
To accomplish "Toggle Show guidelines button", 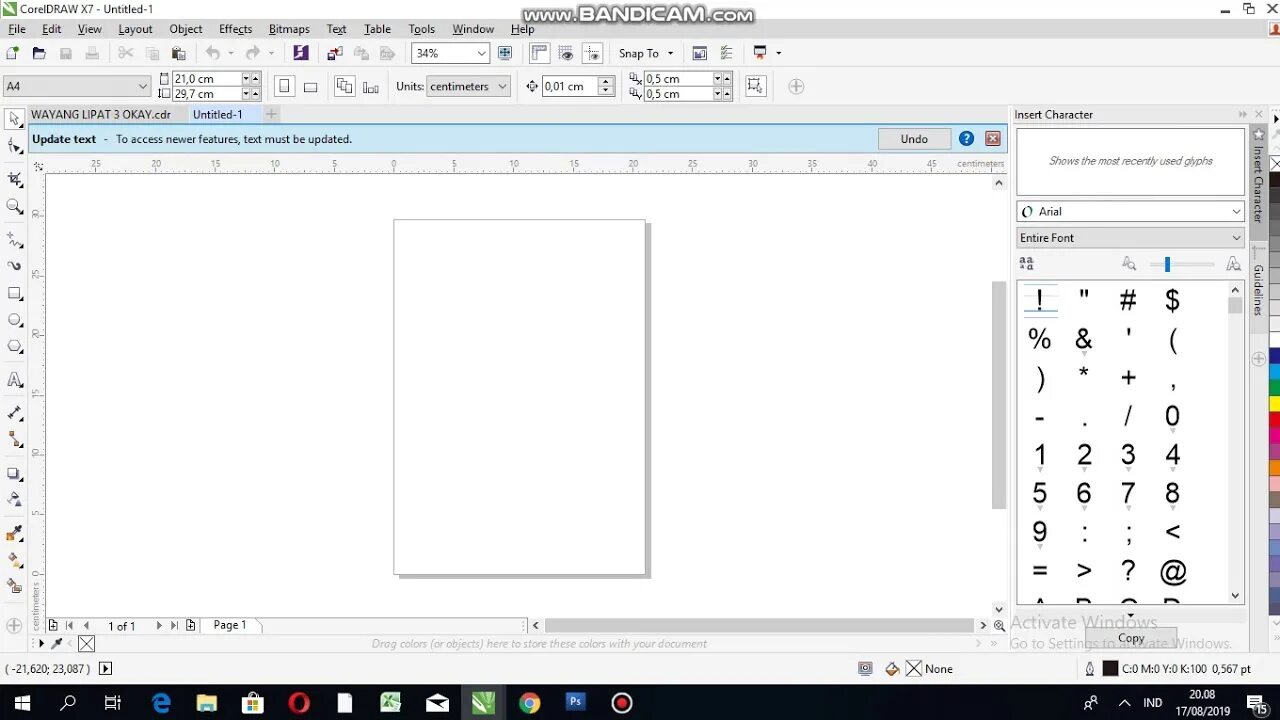I will (x=592, y=53).
